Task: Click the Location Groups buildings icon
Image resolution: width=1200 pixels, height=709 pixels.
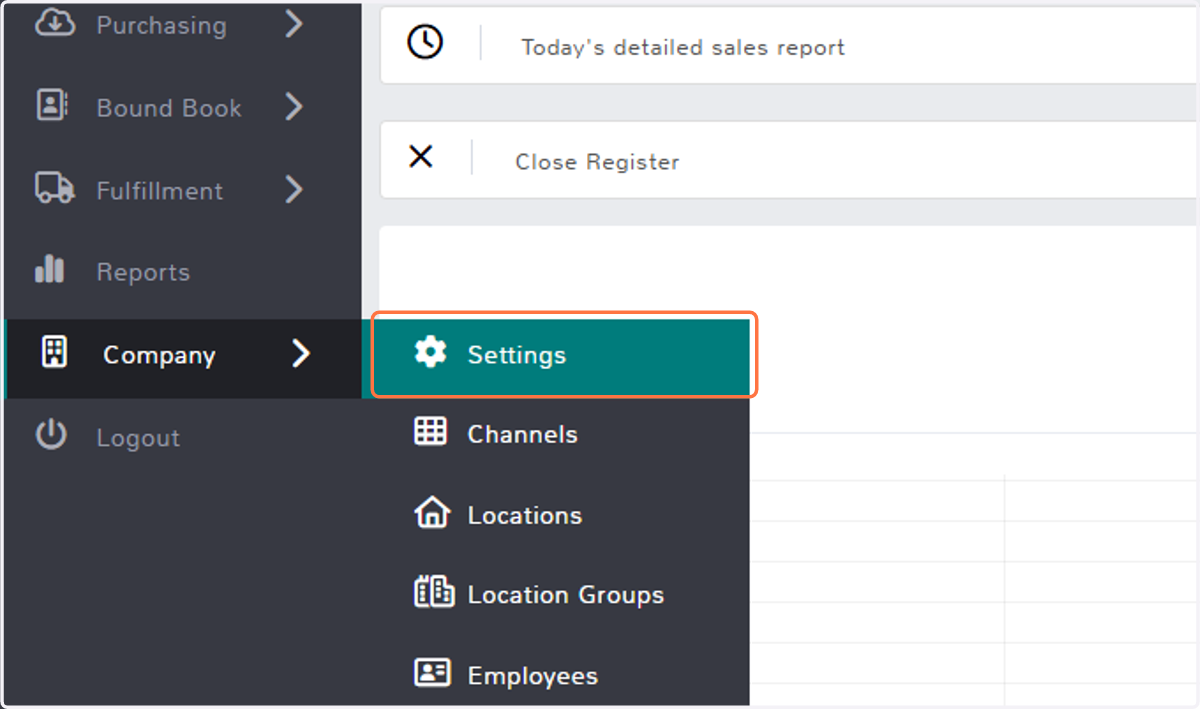Action: (x=434, y=592)
